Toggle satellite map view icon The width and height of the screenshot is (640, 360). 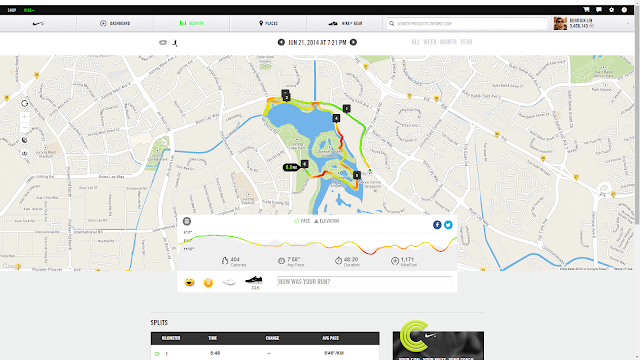(x=24, y=140)
